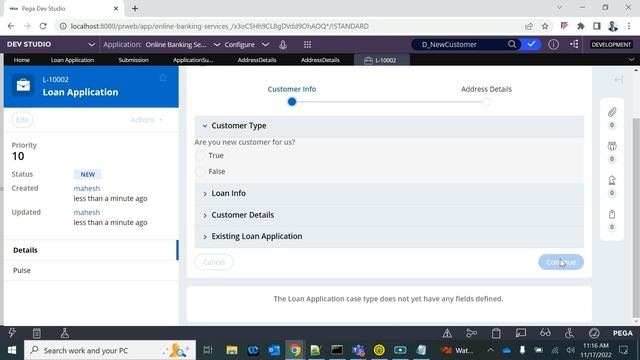Image resolution: width=640 pixels, height=360 pixels.
Task: Reload the page in the browser
Action: 43,26
